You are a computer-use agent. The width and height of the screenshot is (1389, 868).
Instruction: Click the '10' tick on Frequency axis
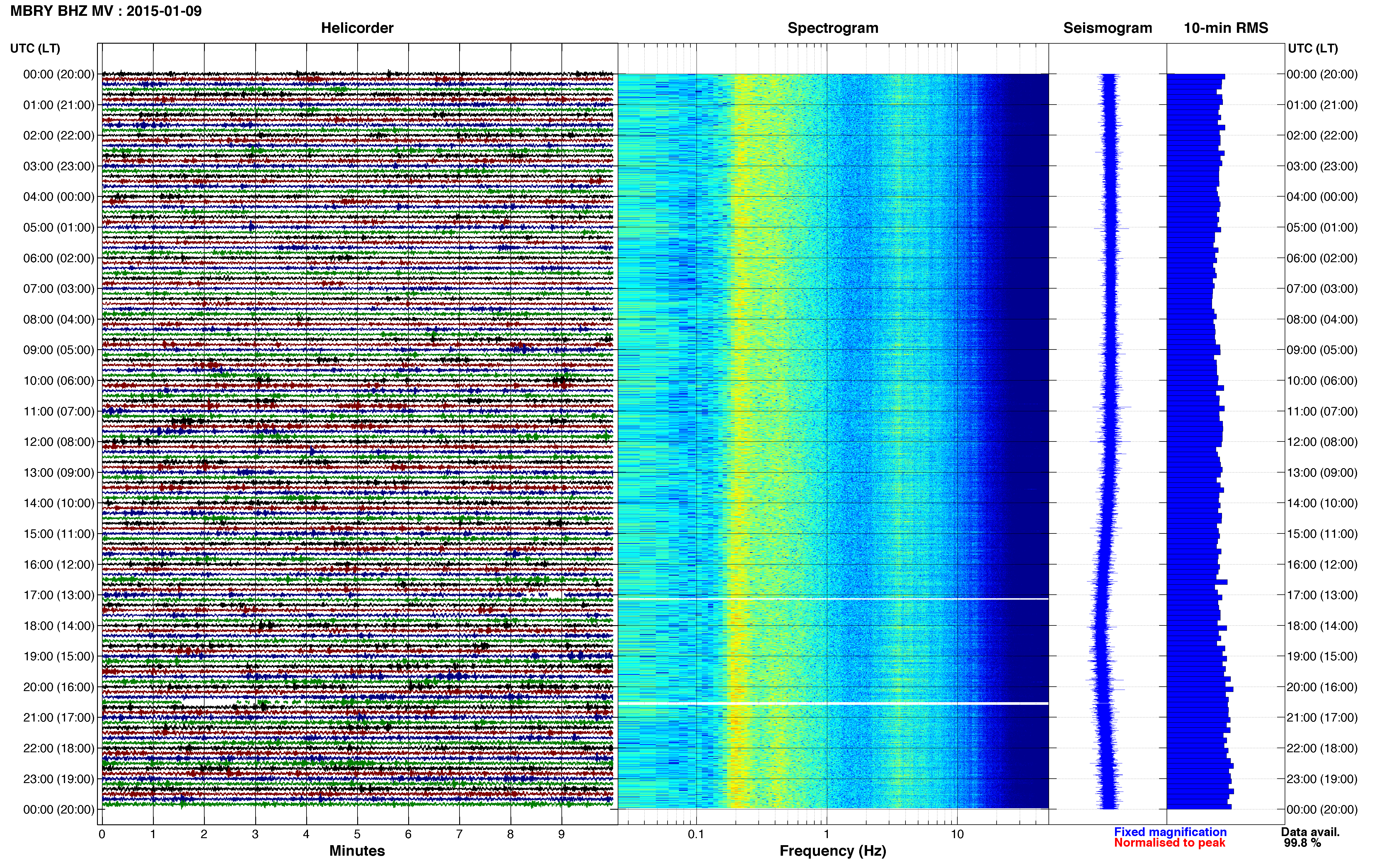[957, 835]
